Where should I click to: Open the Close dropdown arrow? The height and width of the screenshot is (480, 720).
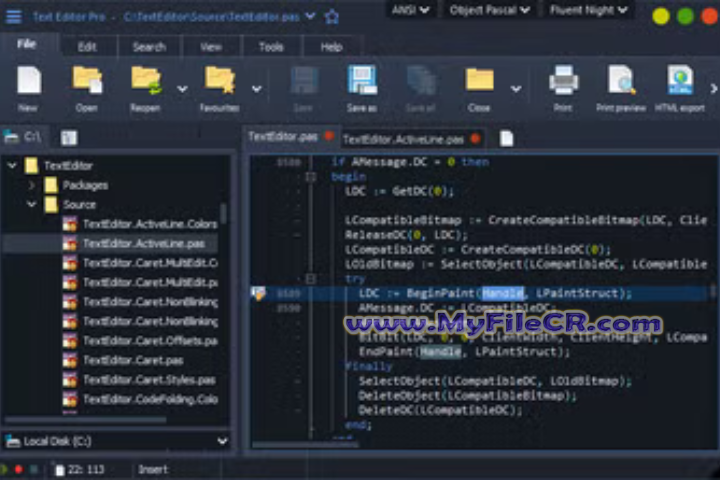click(x=516, y=89)
